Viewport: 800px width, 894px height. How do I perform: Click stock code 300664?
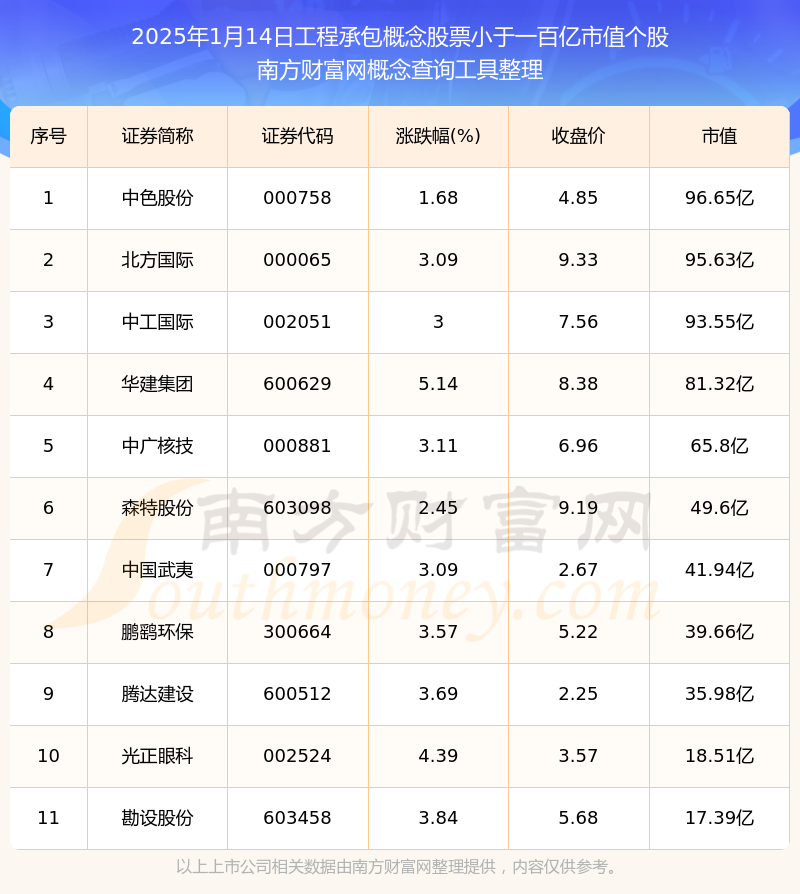297,632
